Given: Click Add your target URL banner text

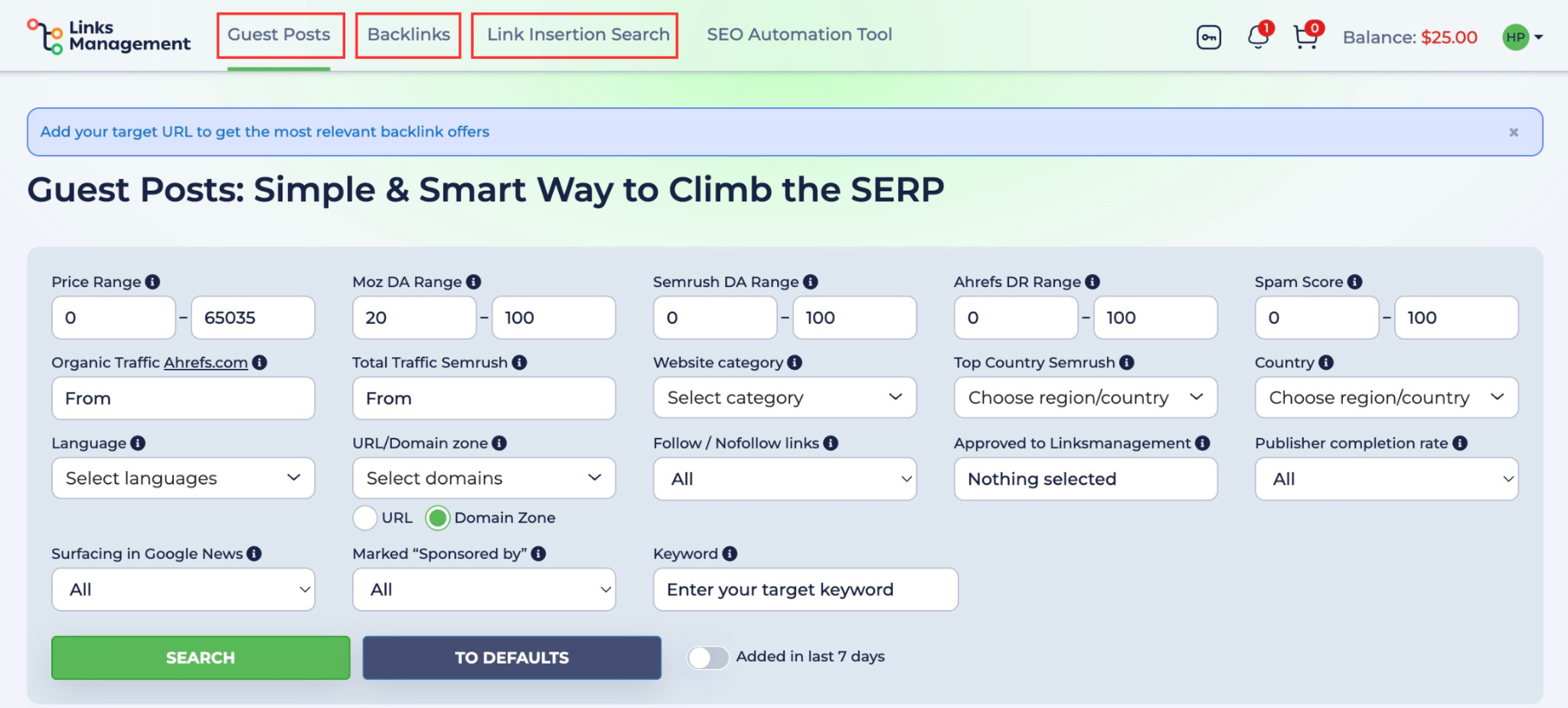Looking at the screenshot, I should pos(265,132).
